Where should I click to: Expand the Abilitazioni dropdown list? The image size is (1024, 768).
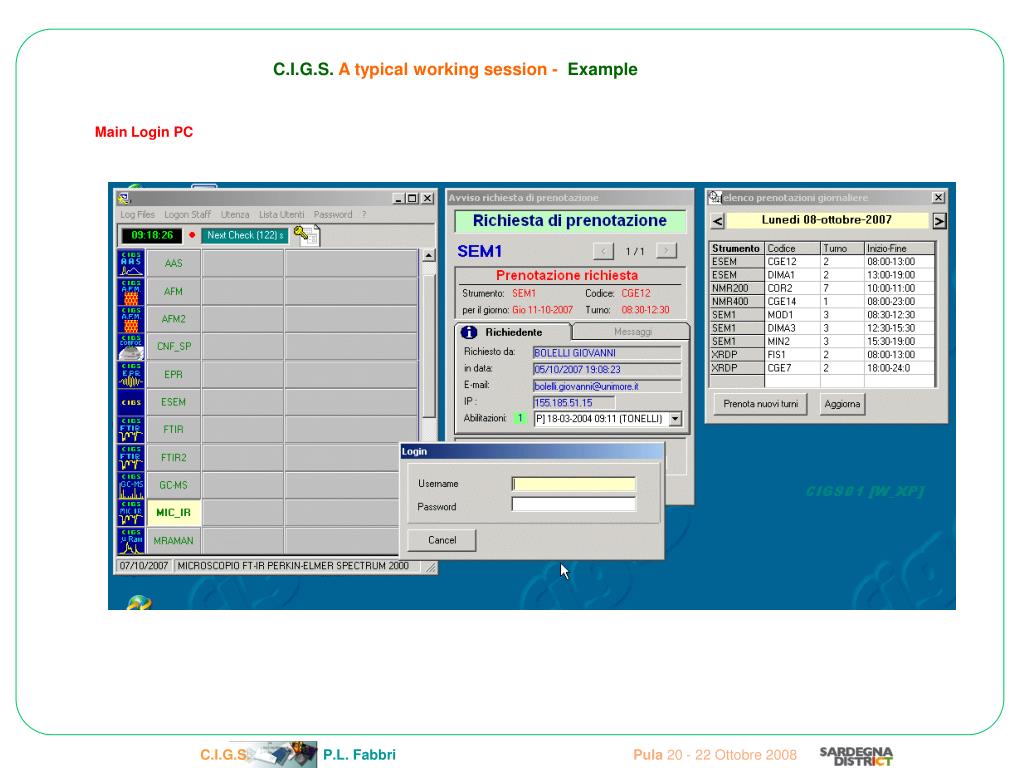(675, 419)
